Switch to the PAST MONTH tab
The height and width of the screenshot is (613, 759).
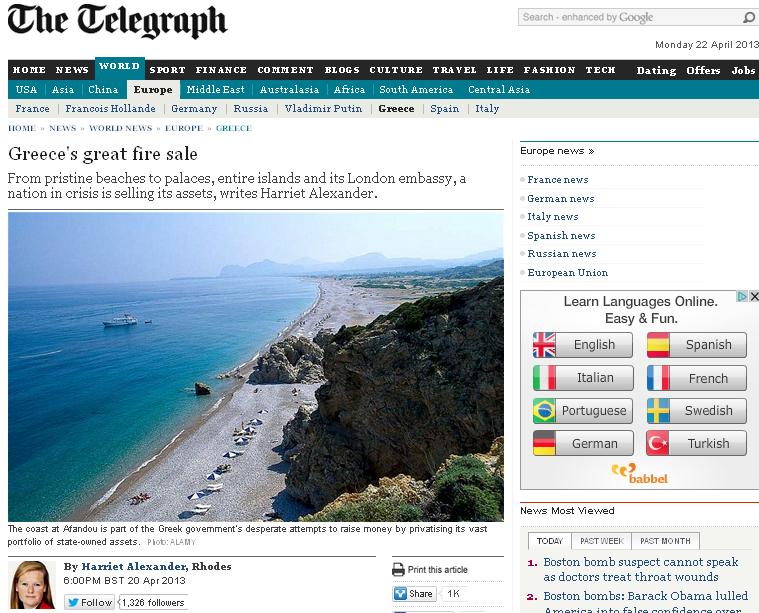click(x=665, y=541)
